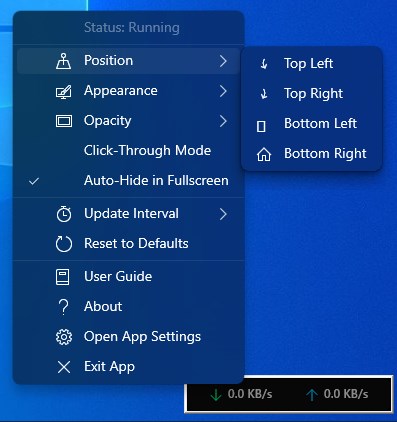Click the User Guide book icon

click(x=63, y=277)
